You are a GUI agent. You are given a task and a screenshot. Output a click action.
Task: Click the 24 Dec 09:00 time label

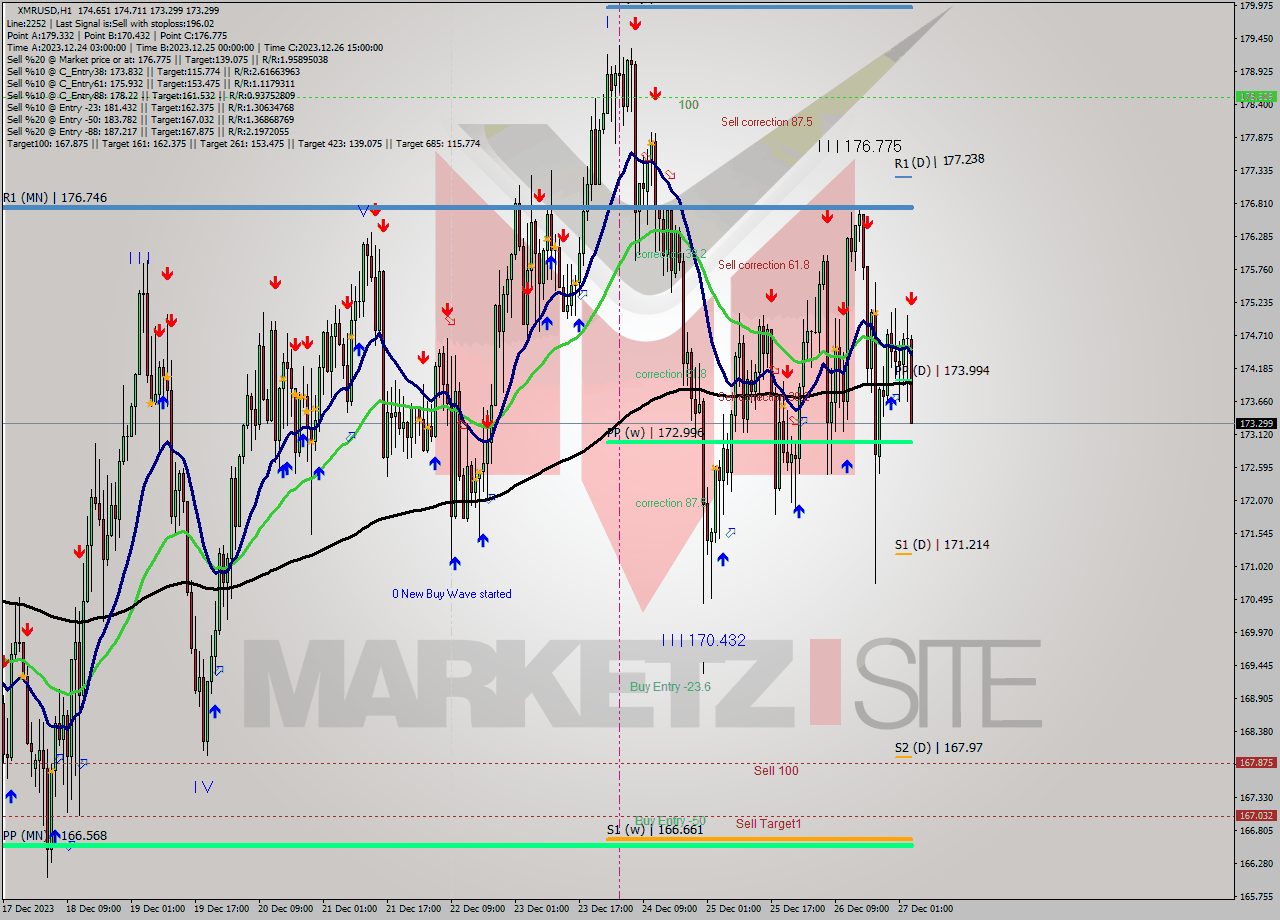coord(669,909)
